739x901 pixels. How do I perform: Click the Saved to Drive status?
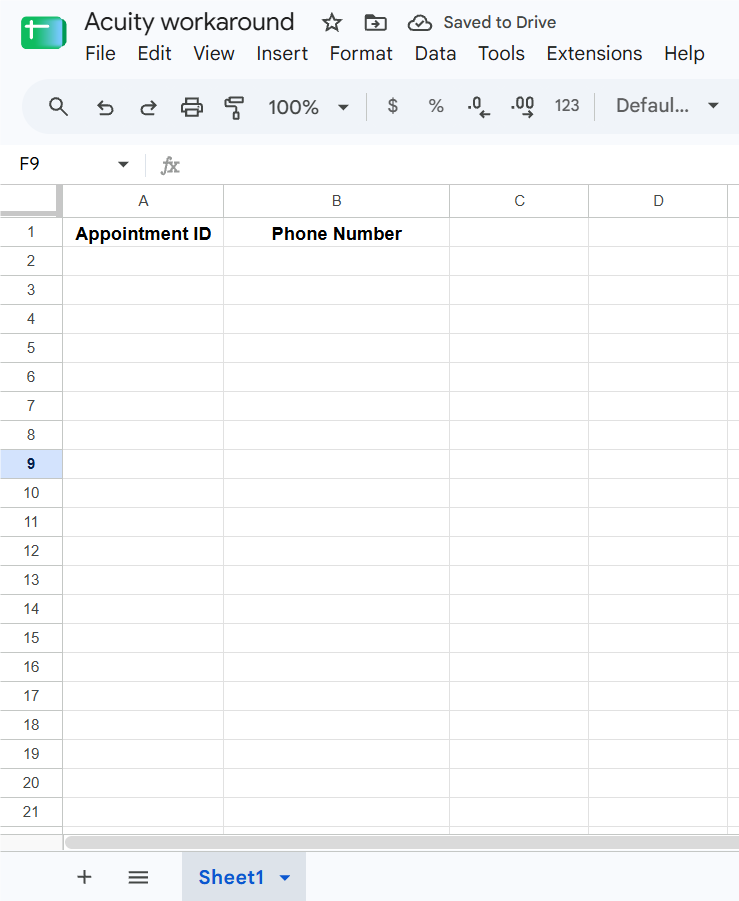[x=499, y=22]
